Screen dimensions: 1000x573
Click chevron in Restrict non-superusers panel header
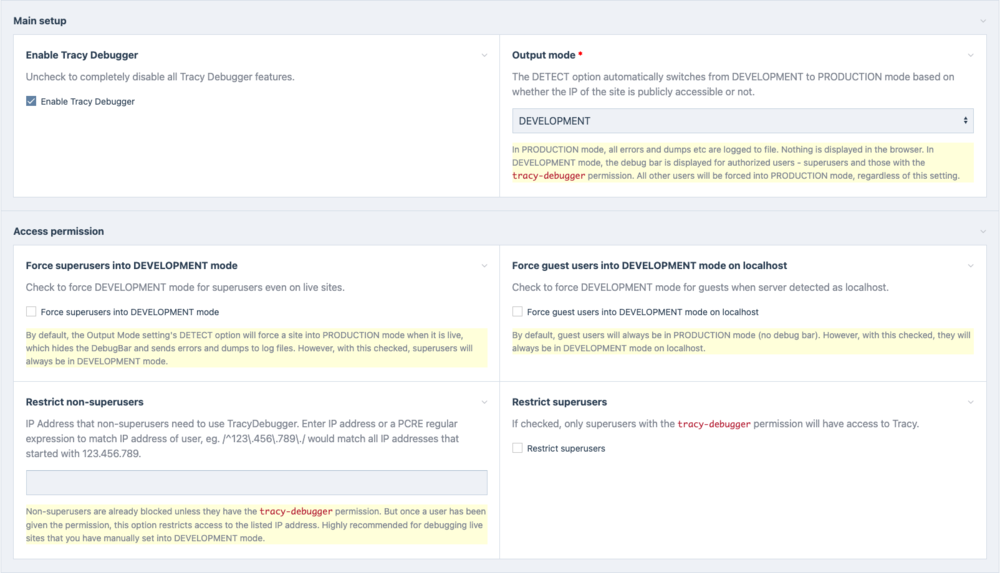(x=484, y=402)
